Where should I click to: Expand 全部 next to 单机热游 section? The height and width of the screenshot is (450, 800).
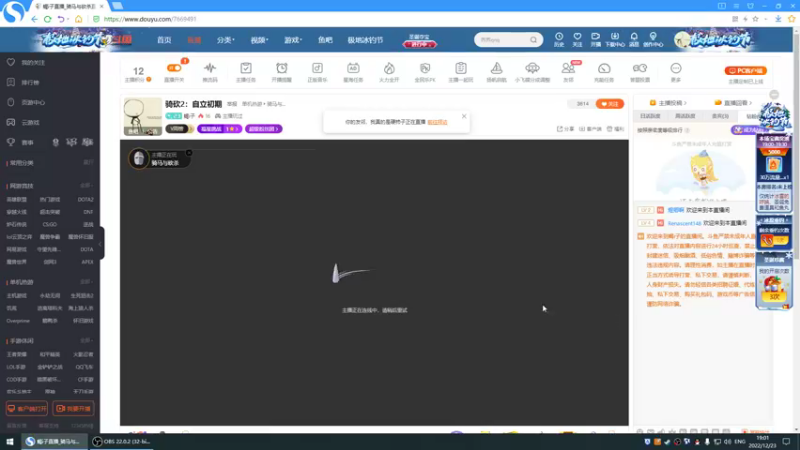pos(86,282)
